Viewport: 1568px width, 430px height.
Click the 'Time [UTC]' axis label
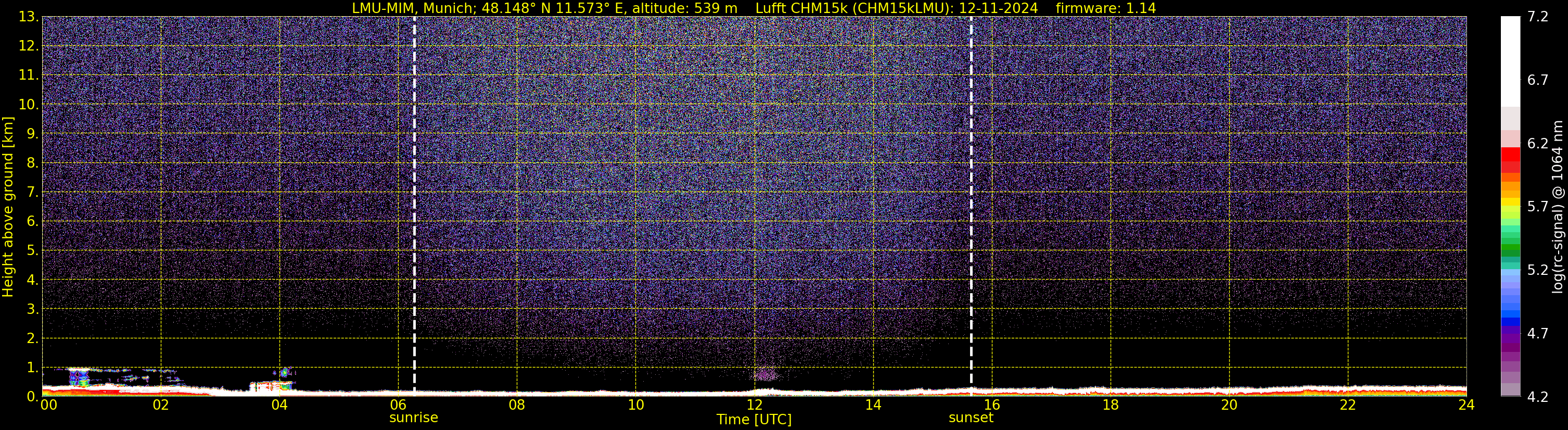[x=754, y=420]
